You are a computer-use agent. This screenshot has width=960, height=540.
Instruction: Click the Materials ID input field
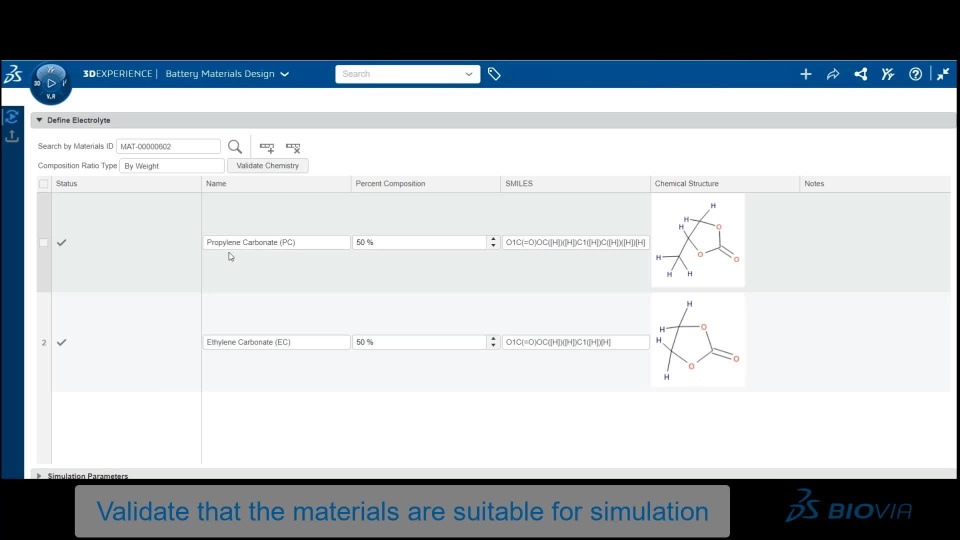(x=168, y=146)
